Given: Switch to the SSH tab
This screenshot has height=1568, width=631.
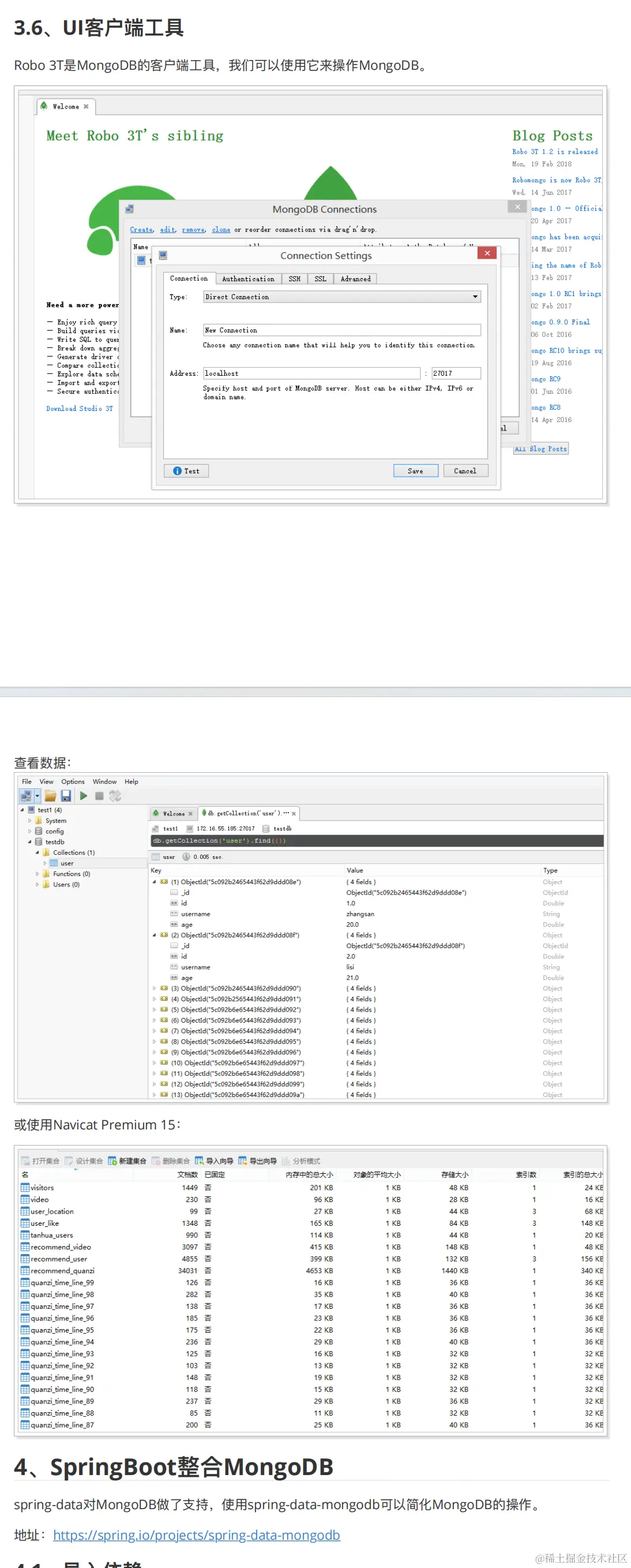Looking at the screenshot, I should pos(295,279).
